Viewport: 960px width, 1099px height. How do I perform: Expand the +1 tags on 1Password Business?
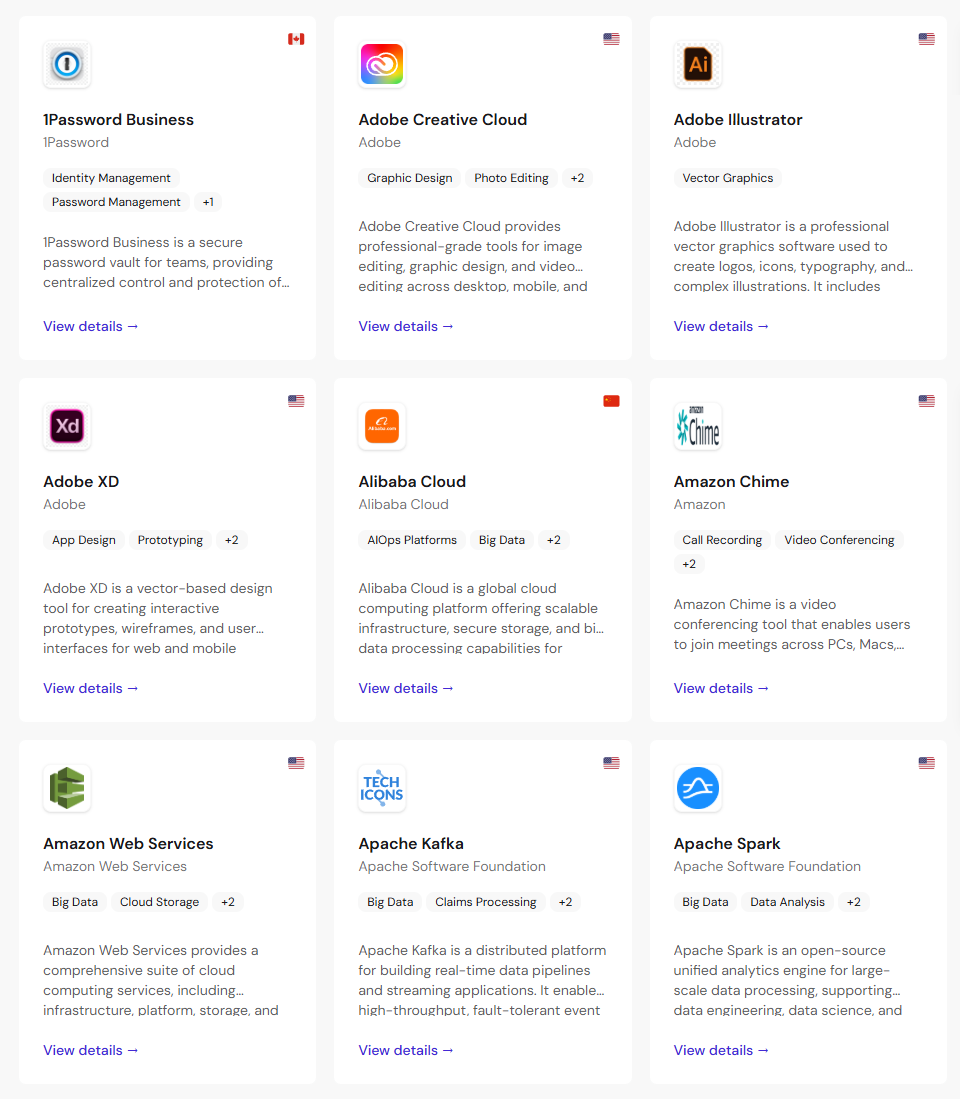208,202
